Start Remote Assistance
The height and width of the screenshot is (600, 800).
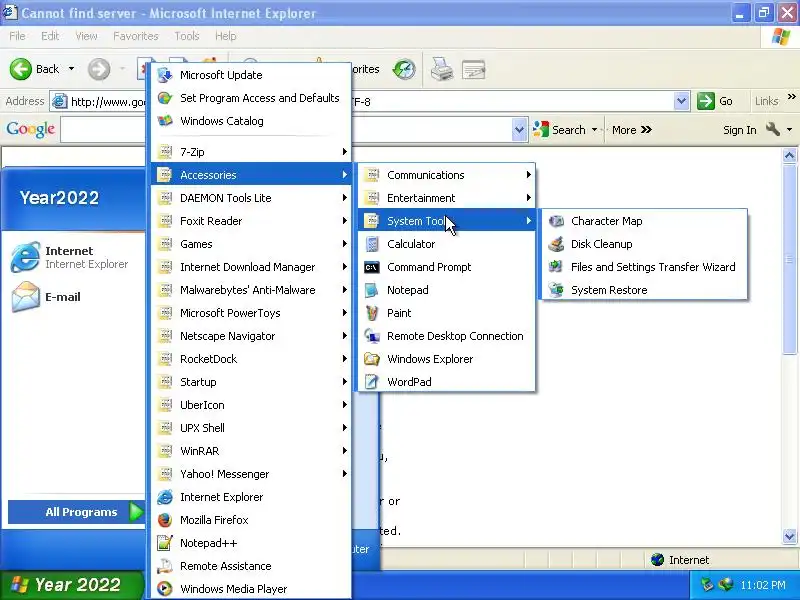251,566
